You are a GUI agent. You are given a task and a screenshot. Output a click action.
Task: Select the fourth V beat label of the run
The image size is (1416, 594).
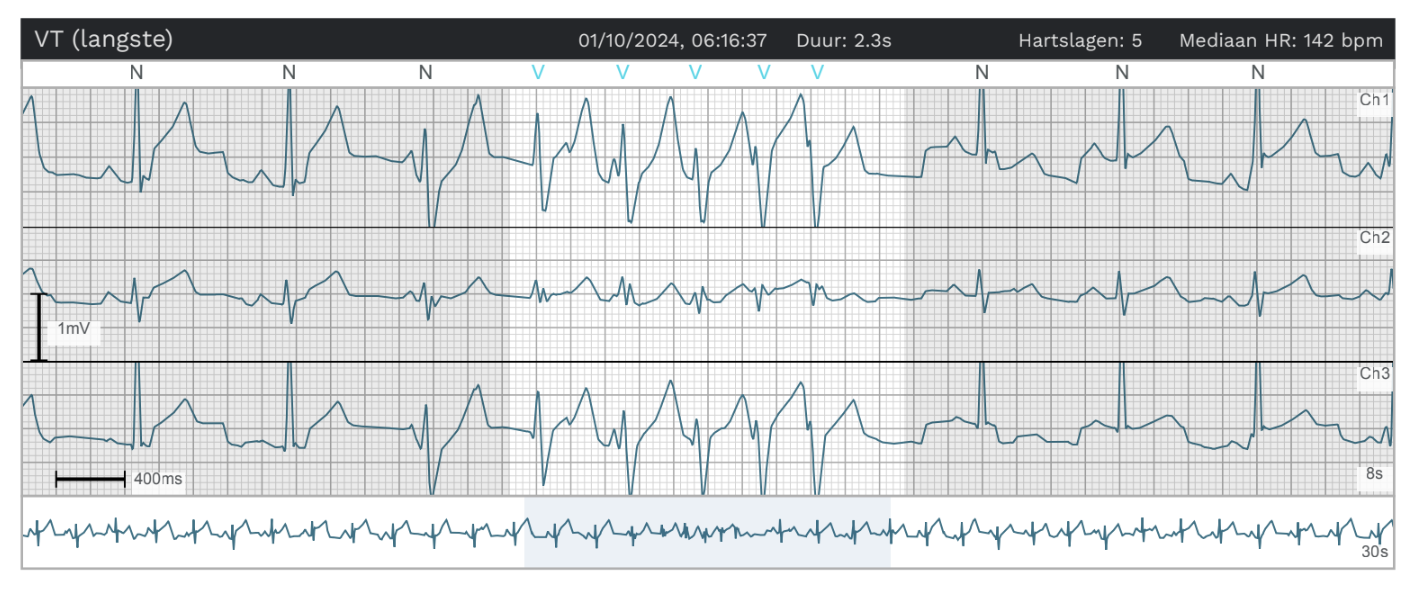764,72
